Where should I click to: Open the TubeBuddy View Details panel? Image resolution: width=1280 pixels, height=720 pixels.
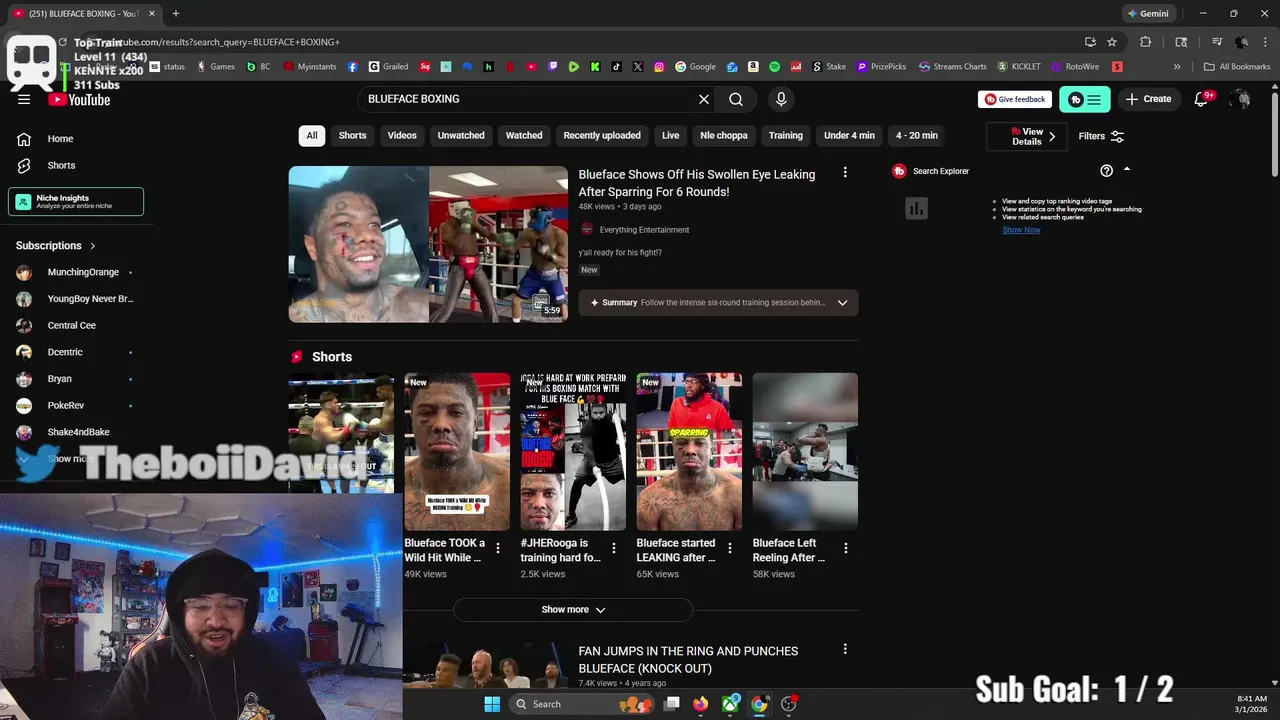[x=1027, y=136]
